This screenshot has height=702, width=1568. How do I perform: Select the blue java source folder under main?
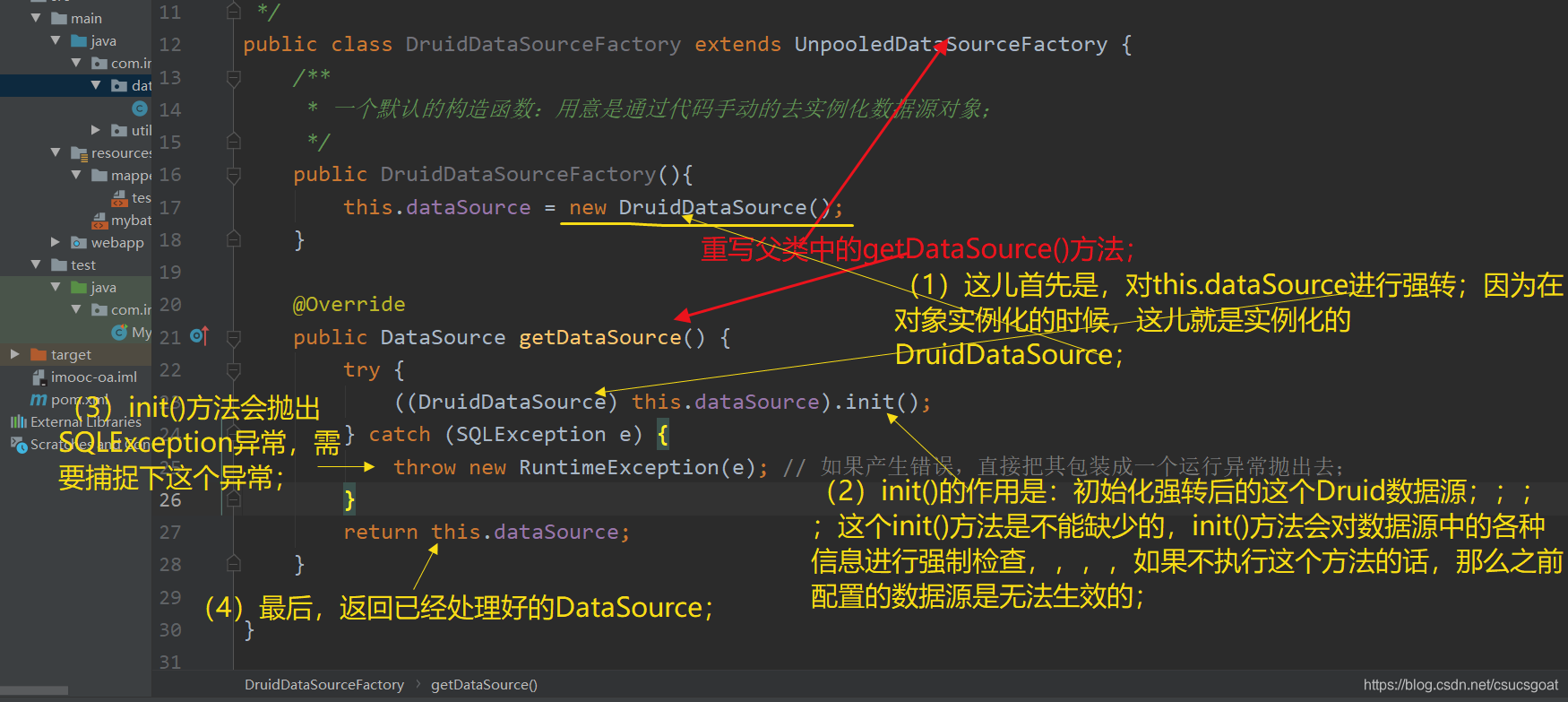click(x=79, y=41)
